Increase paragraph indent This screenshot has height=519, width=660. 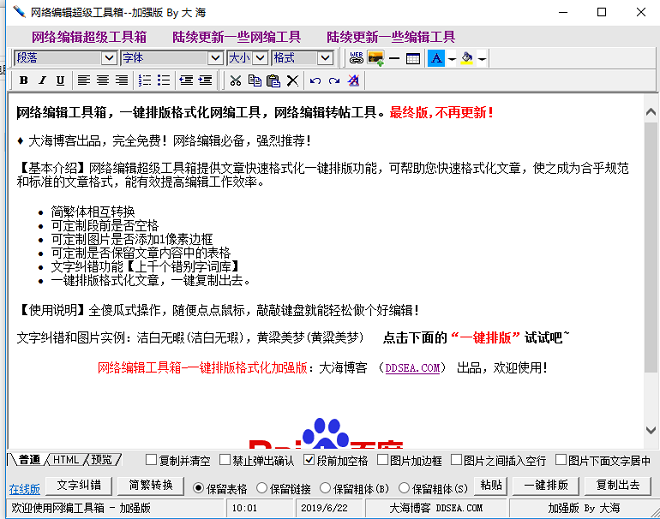coord(205,80)
